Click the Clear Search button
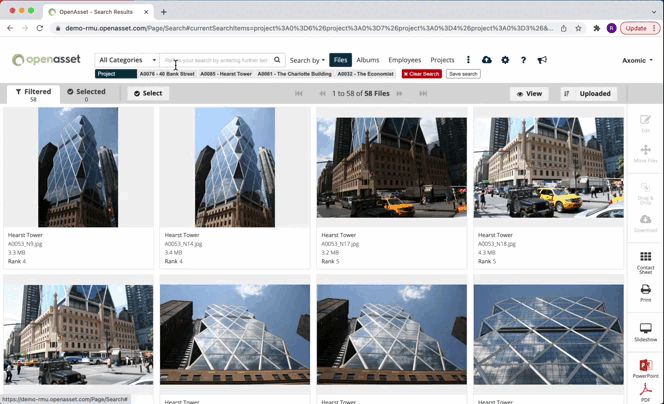The height and width of the screenshot is (404, 664). coord(422,74)
